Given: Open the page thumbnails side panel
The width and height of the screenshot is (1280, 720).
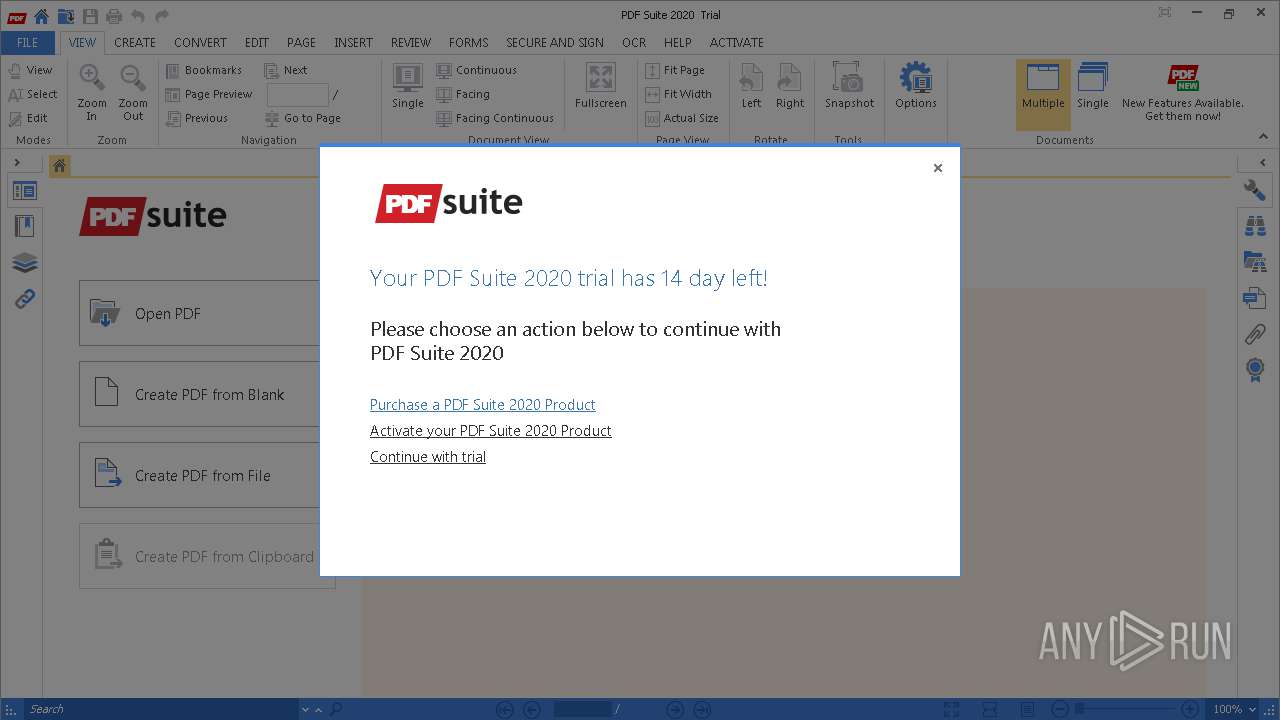Looking at the screenshot, I should click(25, 190).
